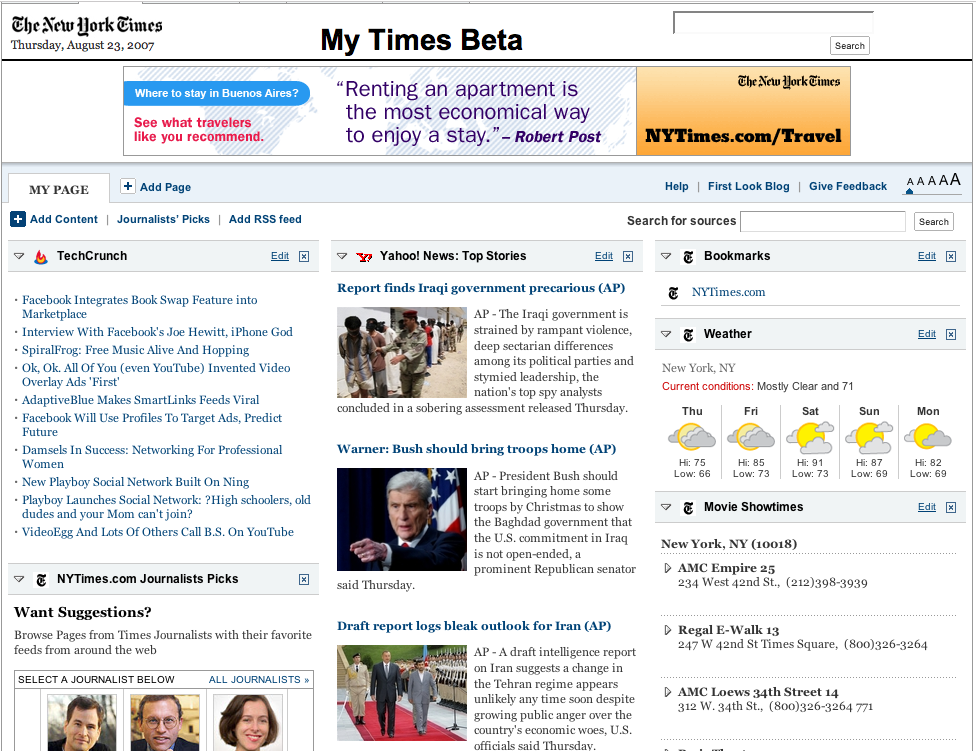Open Journalists' Picks

tap(163, 219)
